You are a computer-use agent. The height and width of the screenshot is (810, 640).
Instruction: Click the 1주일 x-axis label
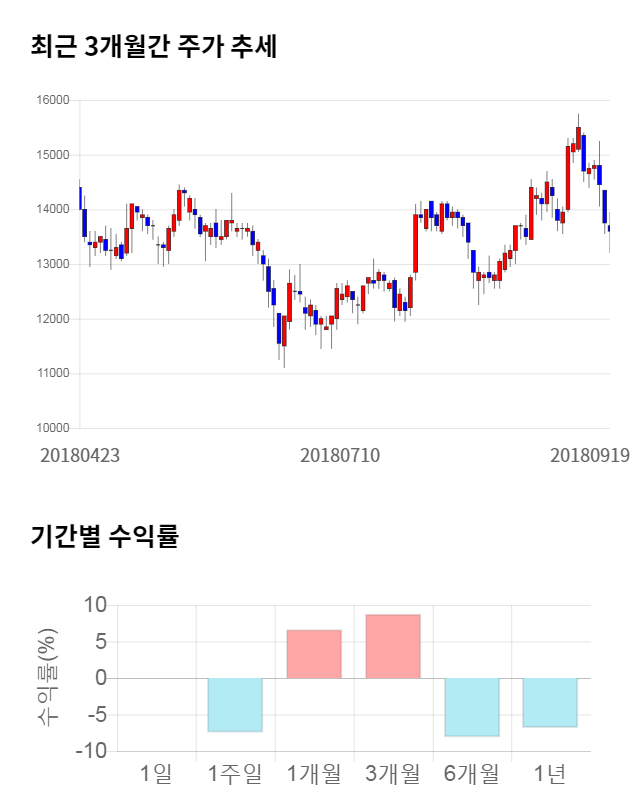point(235,773)
